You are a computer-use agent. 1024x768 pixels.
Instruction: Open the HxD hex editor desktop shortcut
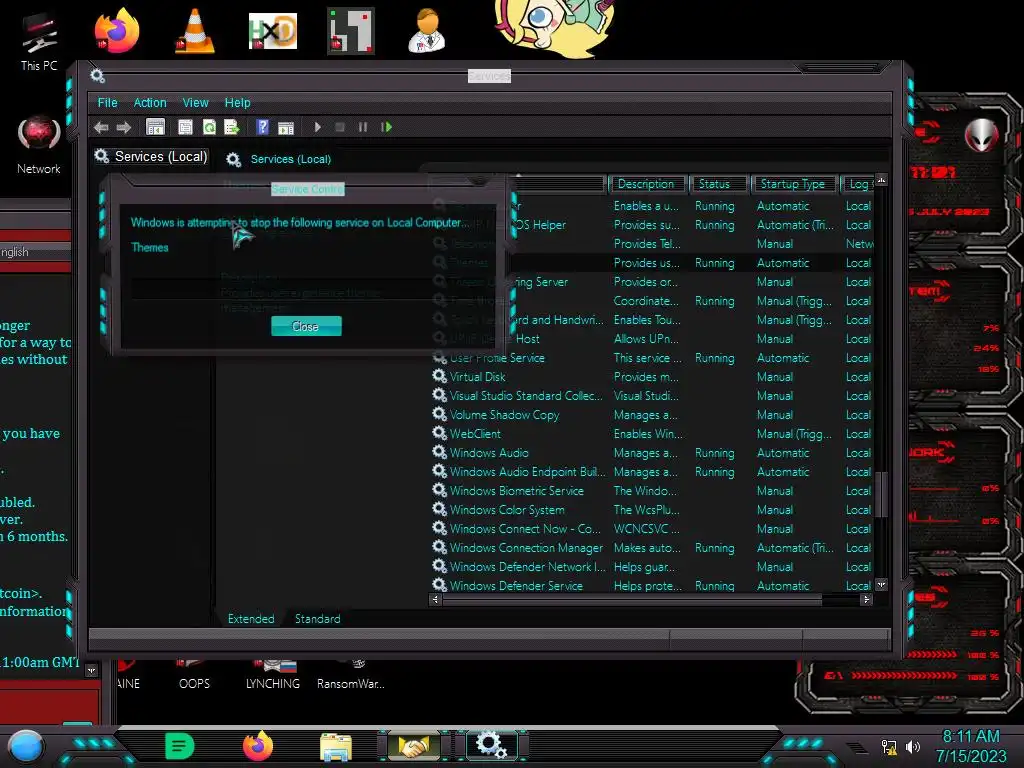[x=273, y=30]
